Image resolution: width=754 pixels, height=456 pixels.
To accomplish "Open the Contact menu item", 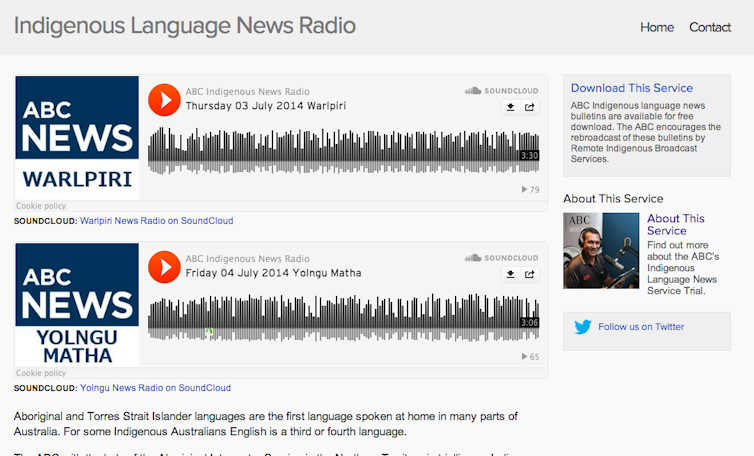I will click(710, 27).
